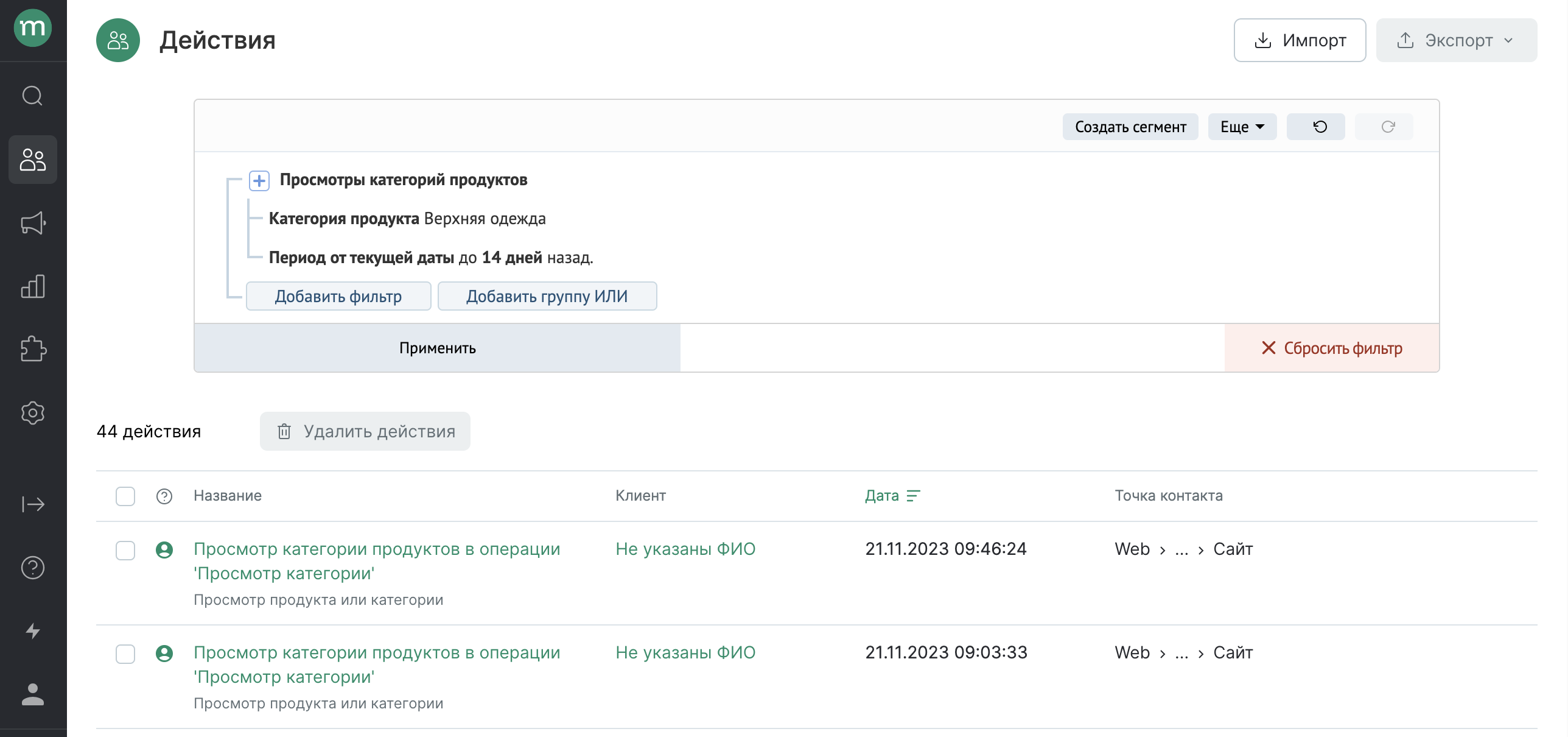Open the Campaigns megaphone section
This screenshot has width=1568, height=737.
(x=33, y=223)
